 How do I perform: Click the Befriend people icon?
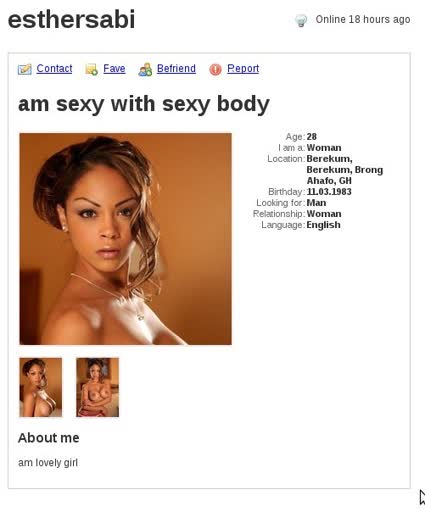145,69
